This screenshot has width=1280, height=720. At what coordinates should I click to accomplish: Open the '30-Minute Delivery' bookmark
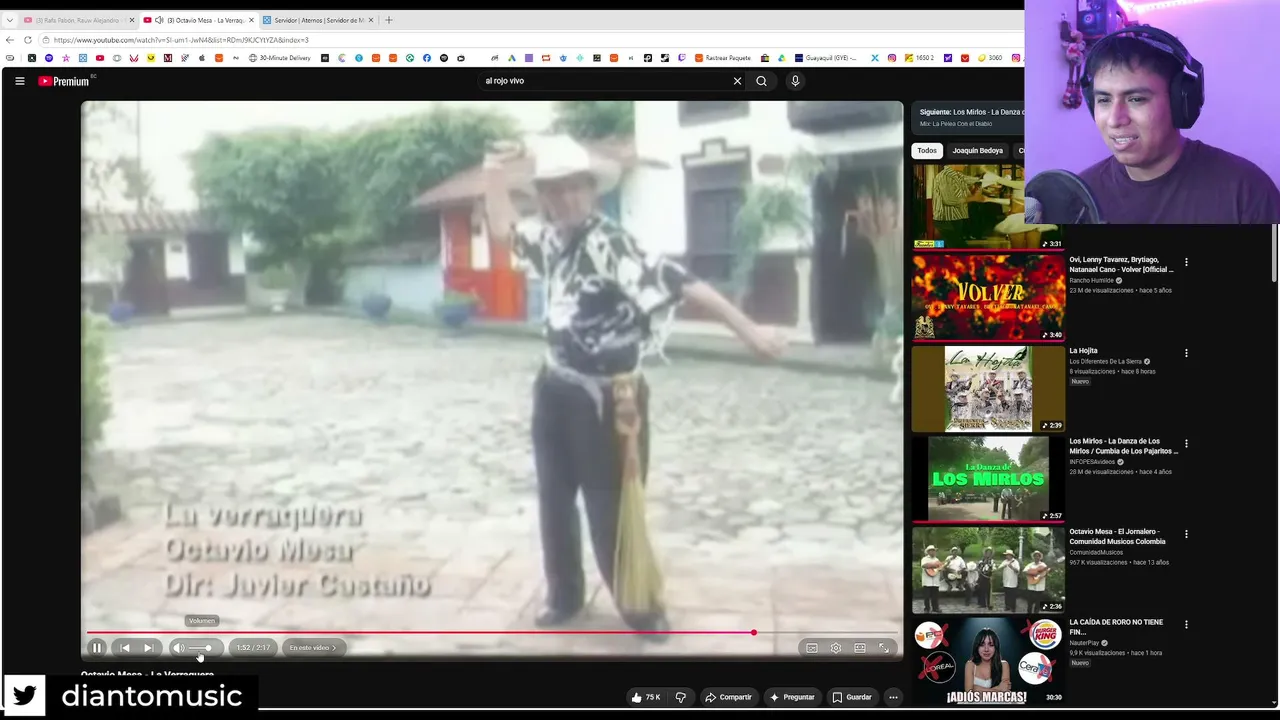(279, 58)
